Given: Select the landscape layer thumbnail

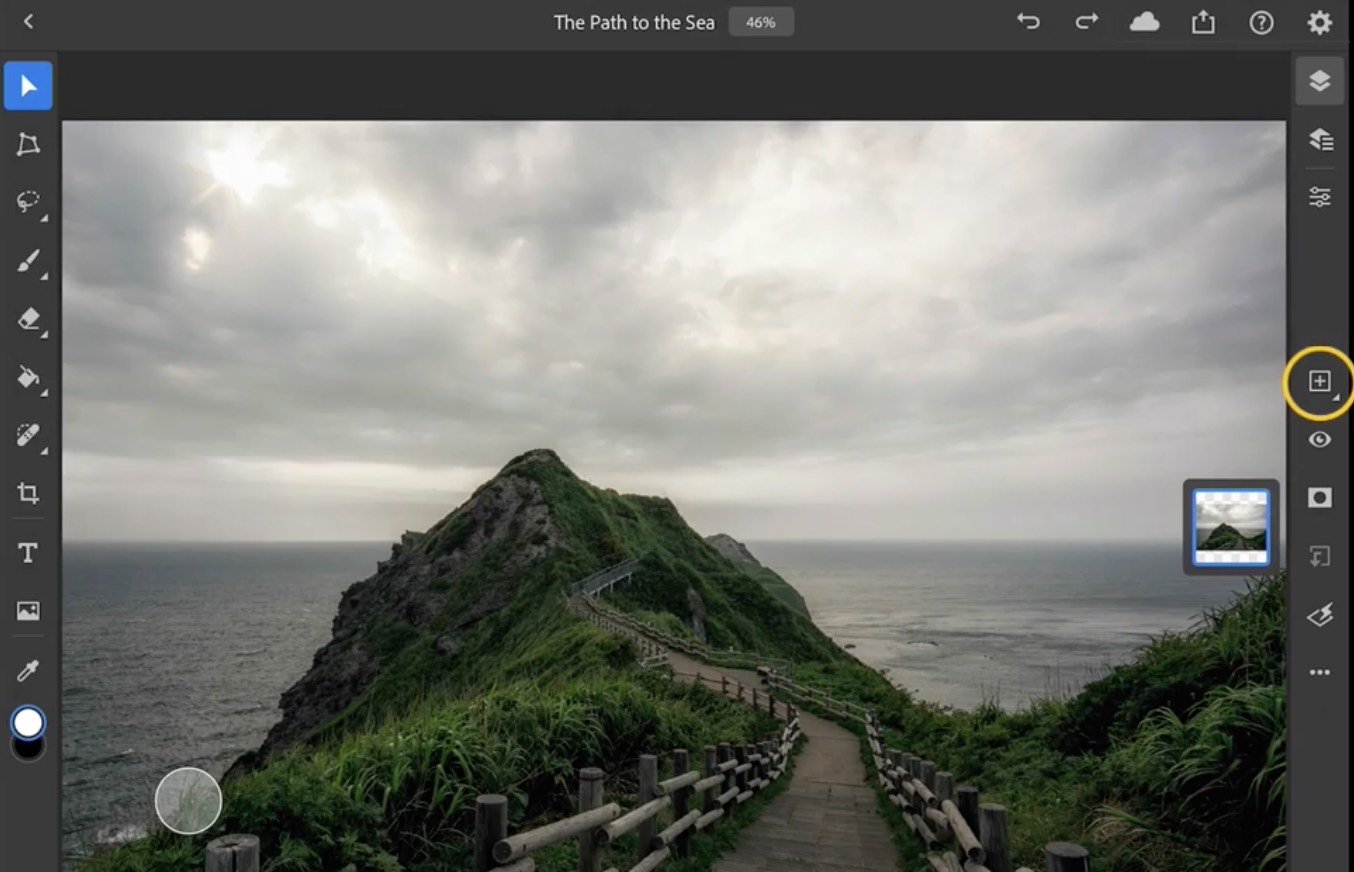Looking at the screenshot, I should (x=1231, y=527).
